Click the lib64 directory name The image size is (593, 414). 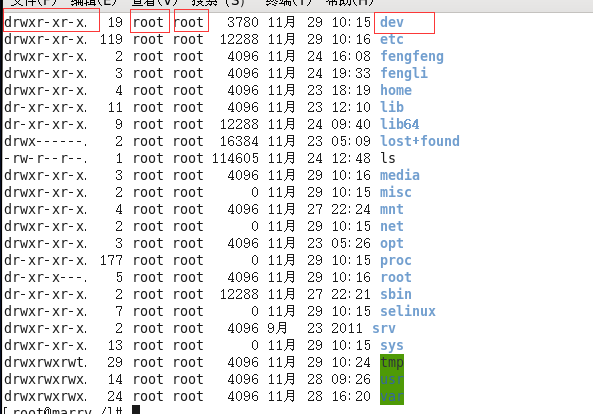point(400,124)
